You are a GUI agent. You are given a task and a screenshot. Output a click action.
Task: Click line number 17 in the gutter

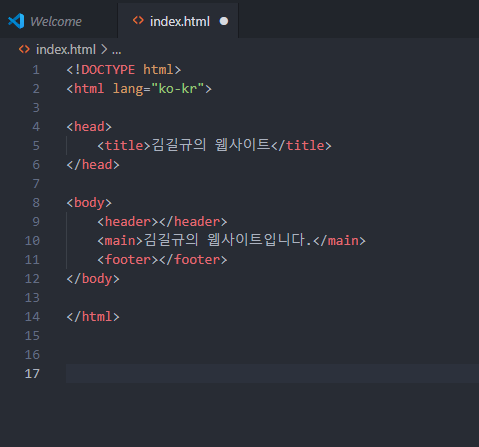pyautogui.click(x=32, y=374)
